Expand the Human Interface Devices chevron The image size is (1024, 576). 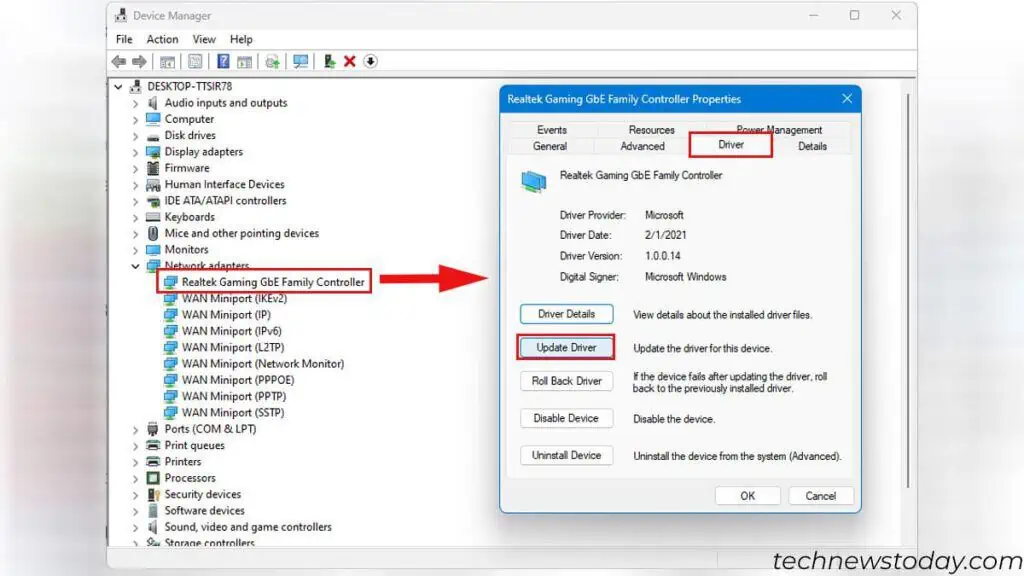(135, 185)
